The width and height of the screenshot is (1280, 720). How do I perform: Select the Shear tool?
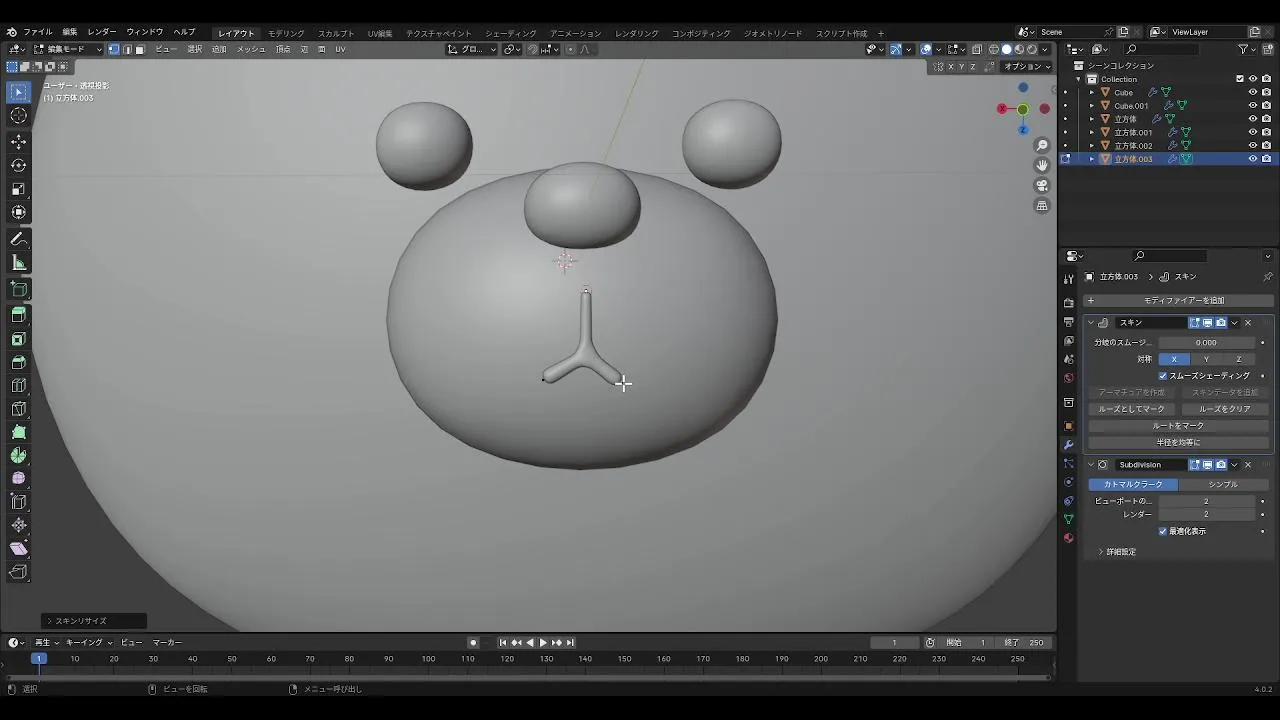[x=18, y=549]
